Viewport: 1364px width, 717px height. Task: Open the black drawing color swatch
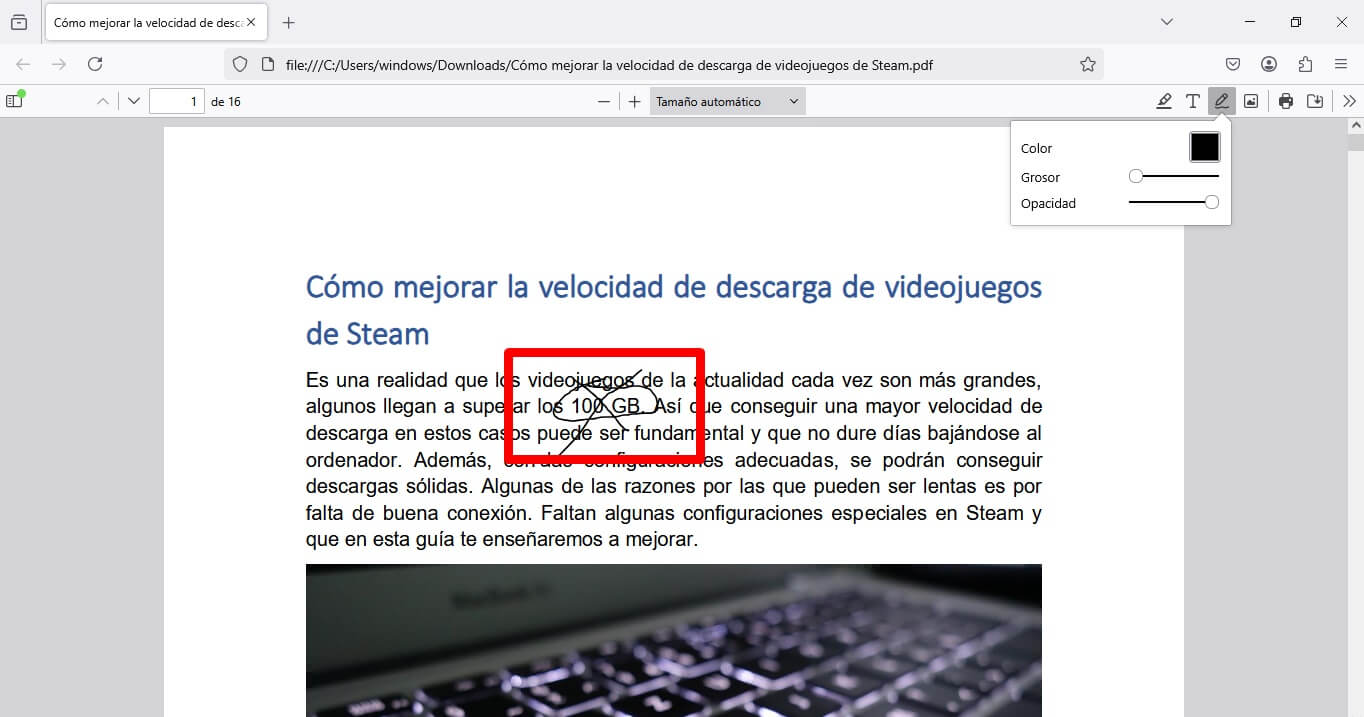[1205, 147]
